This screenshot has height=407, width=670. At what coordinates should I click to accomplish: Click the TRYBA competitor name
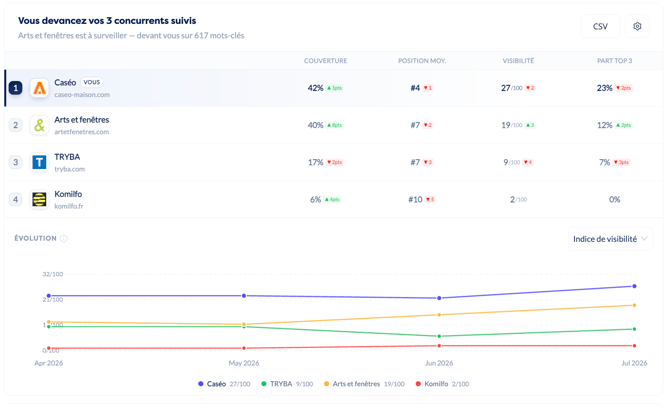[67, 157]
